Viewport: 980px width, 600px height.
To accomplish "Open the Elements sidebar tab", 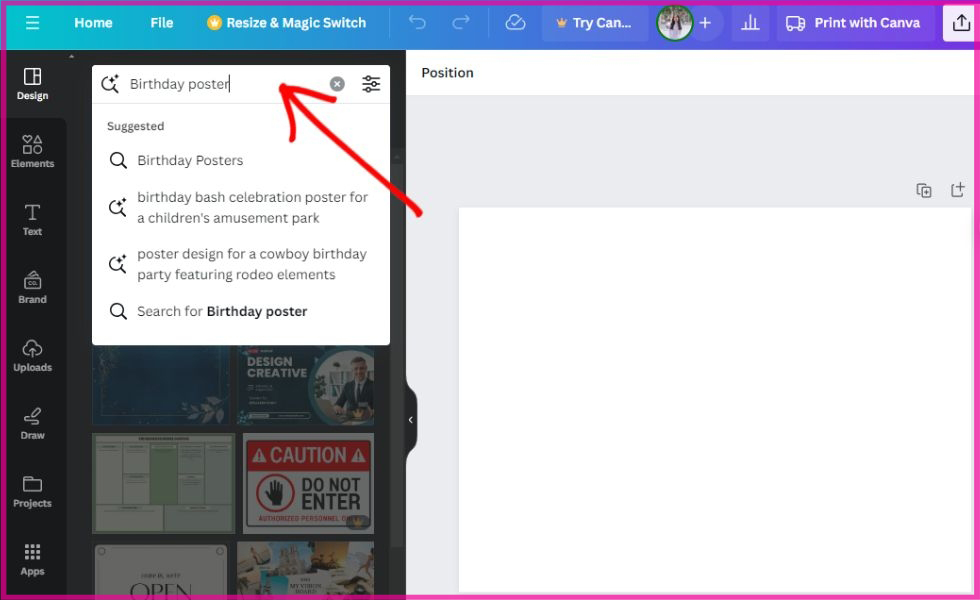I will 32,152.
